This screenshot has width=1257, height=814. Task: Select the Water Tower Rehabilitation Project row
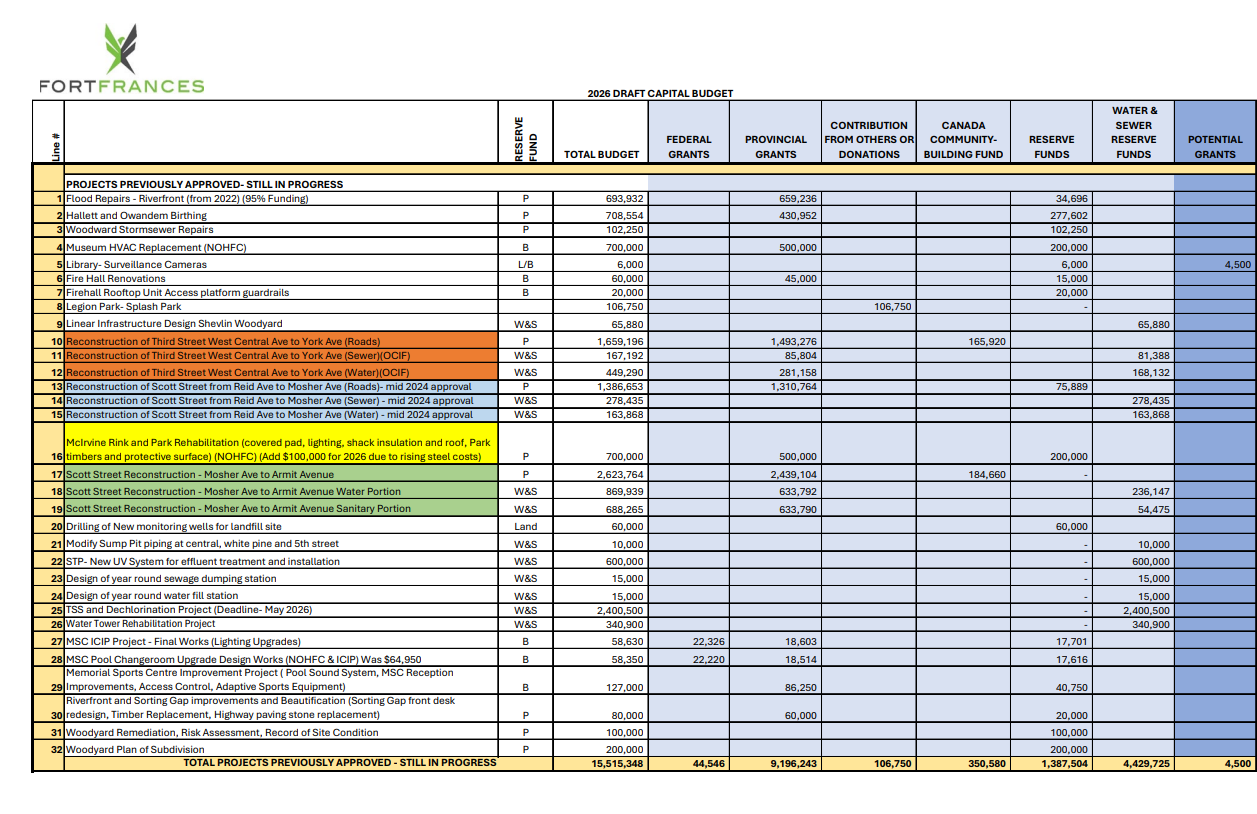[x=140, y=624]
